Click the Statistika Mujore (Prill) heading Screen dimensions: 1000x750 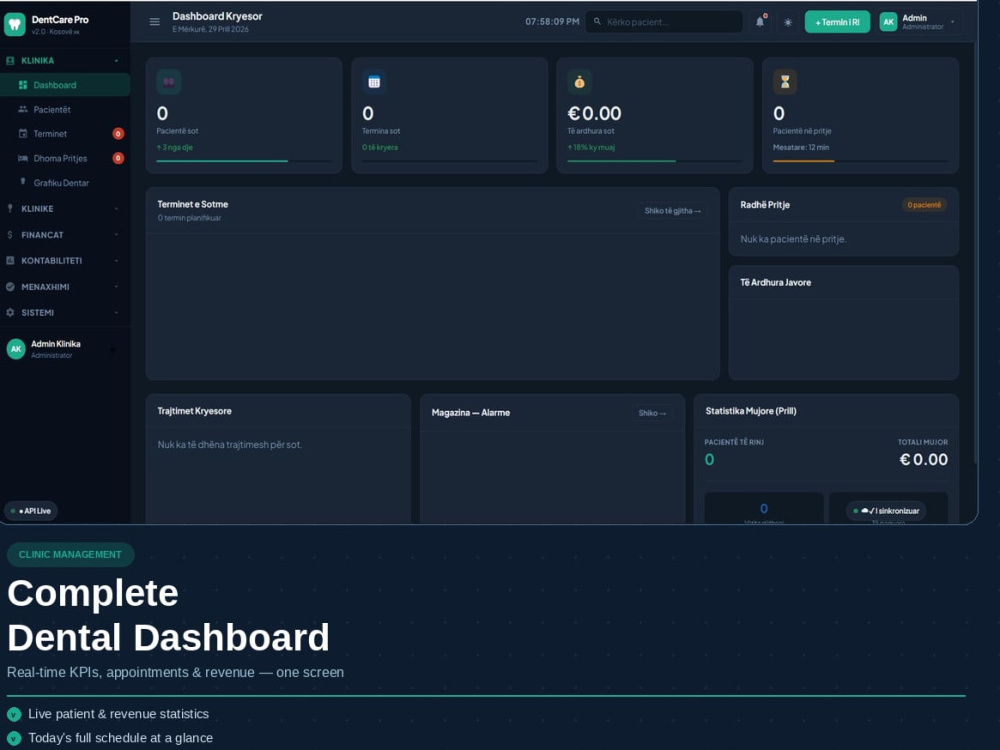click(x=751, y=411)
